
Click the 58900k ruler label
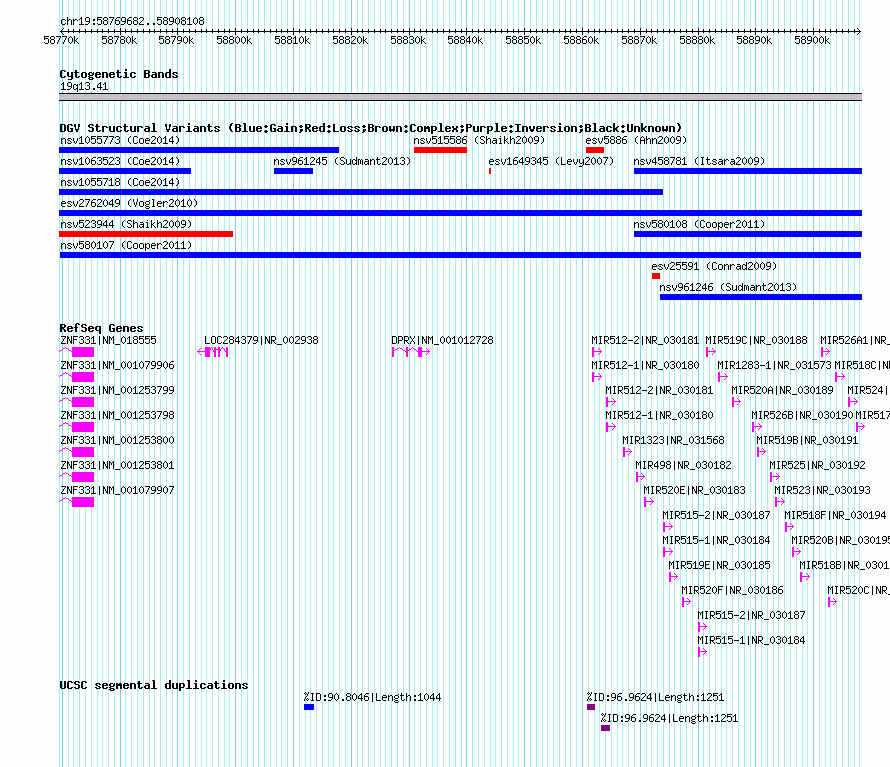click(x=812, y=40)
